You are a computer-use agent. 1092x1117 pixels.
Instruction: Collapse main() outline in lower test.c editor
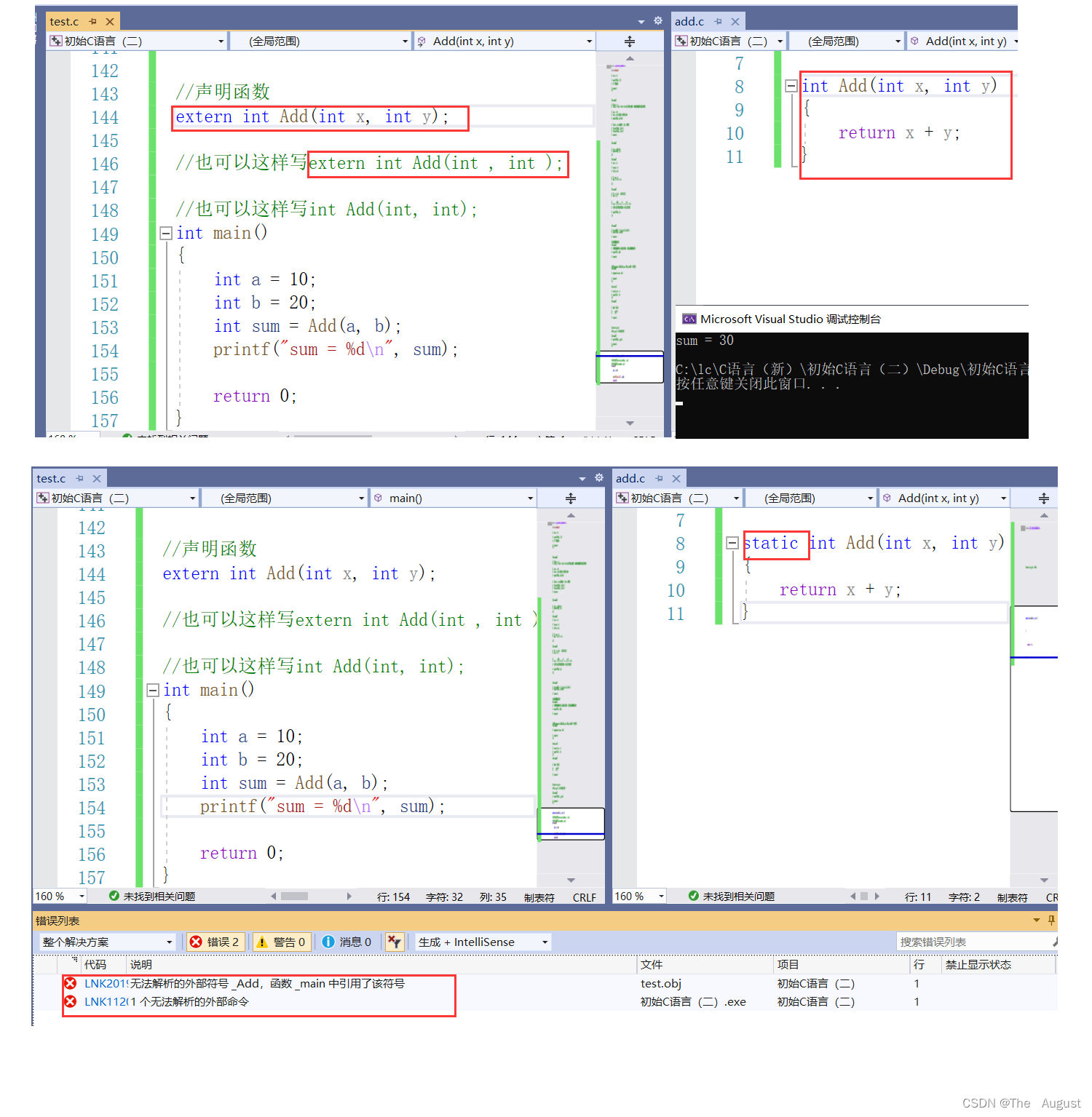(x=153, y=690)
